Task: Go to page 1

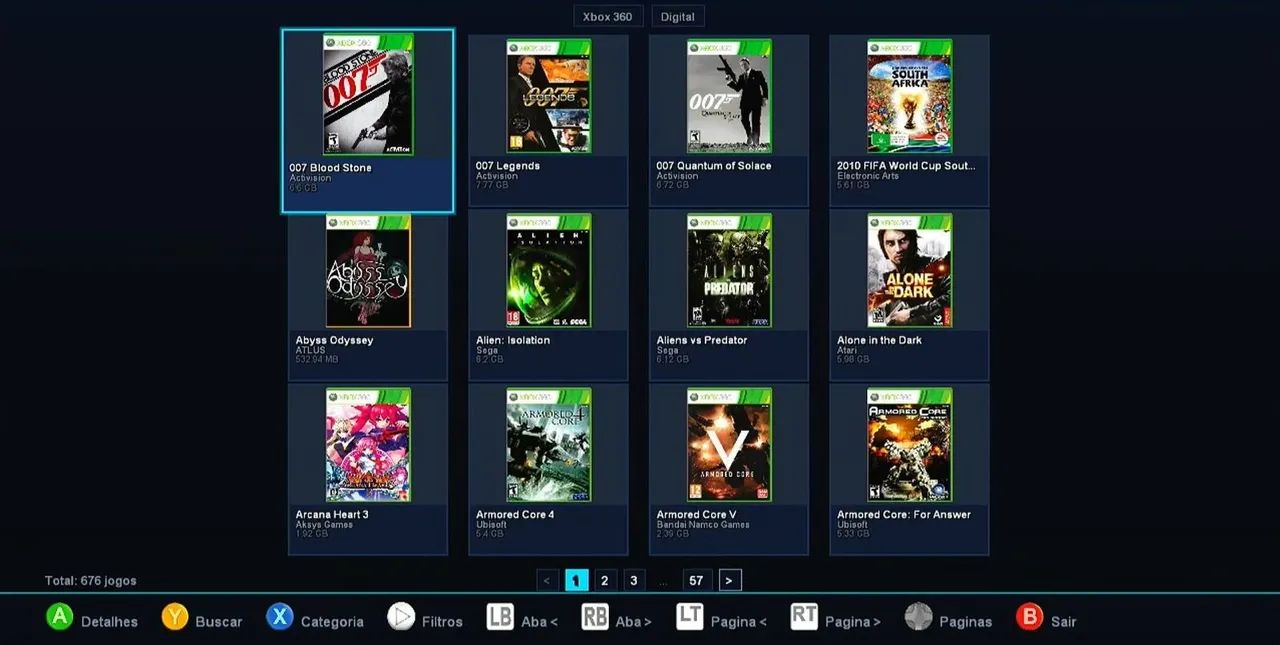Action: (x=577, y=580)
